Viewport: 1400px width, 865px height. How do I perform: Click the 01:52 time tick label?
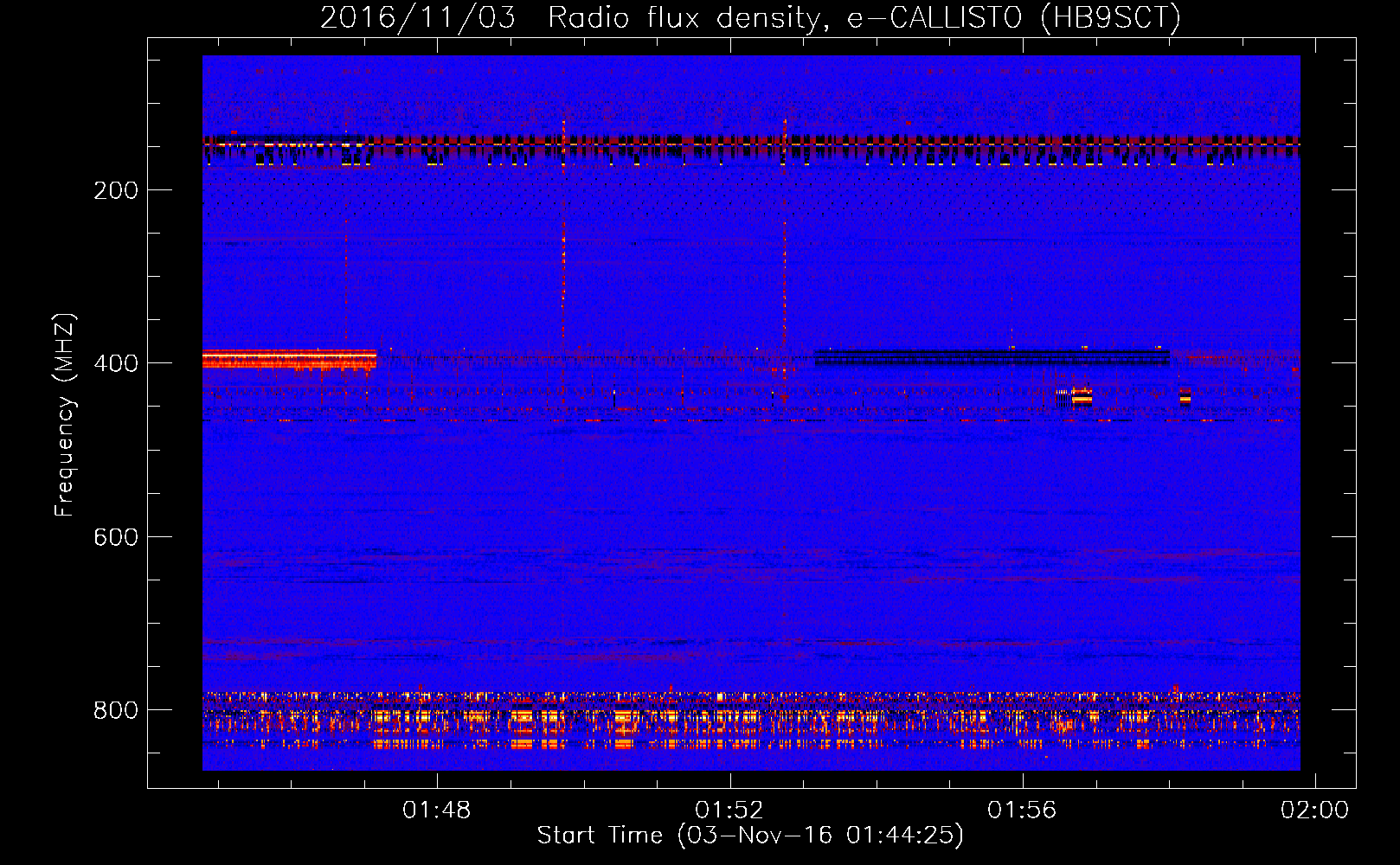729,811
